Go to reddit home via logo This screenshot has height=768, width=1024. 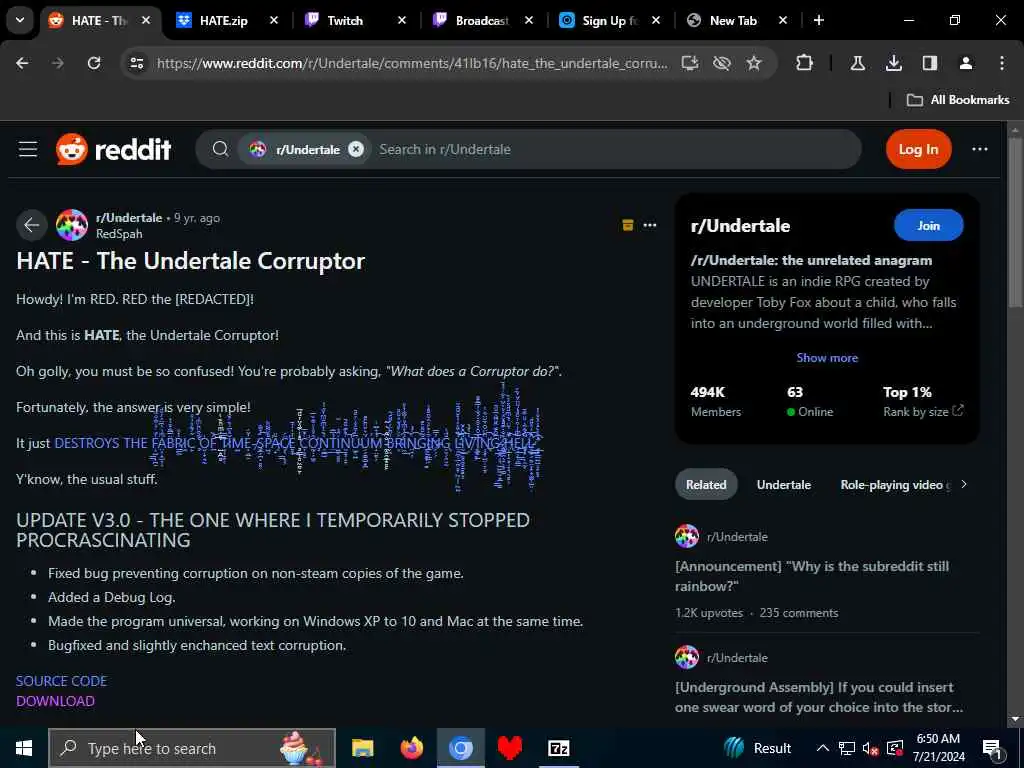114,150
